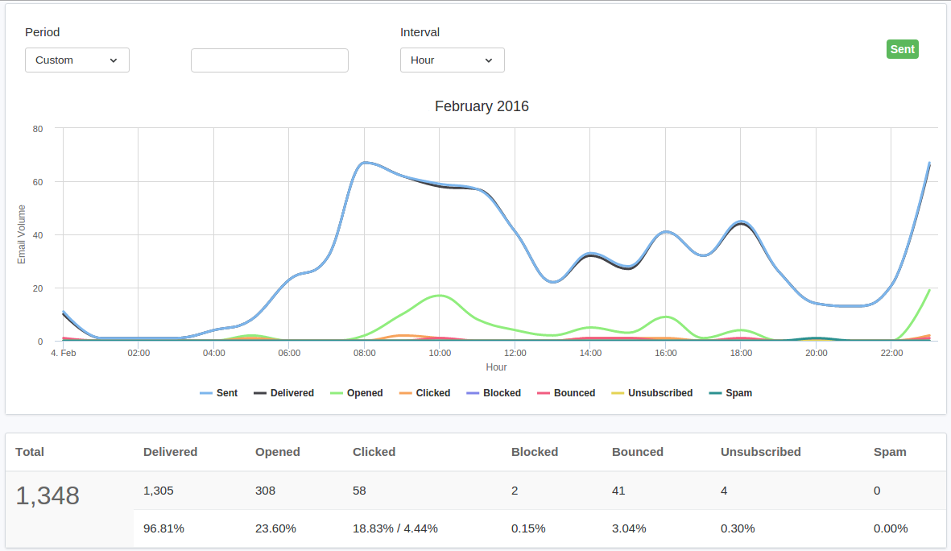Click the February 2016 chart title

pyautogui.click(x=482, y=106)
